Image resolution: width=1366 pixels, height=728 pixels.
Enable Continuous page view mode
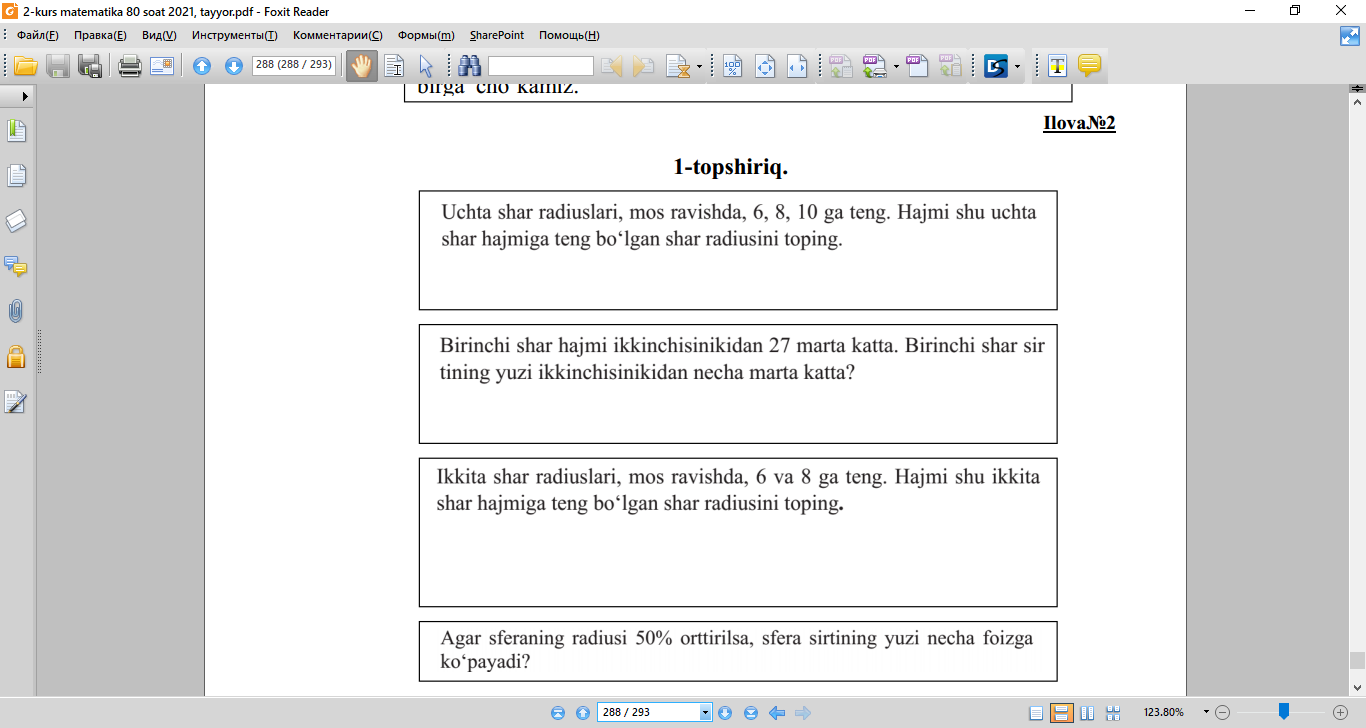[x=1062, y=713]
